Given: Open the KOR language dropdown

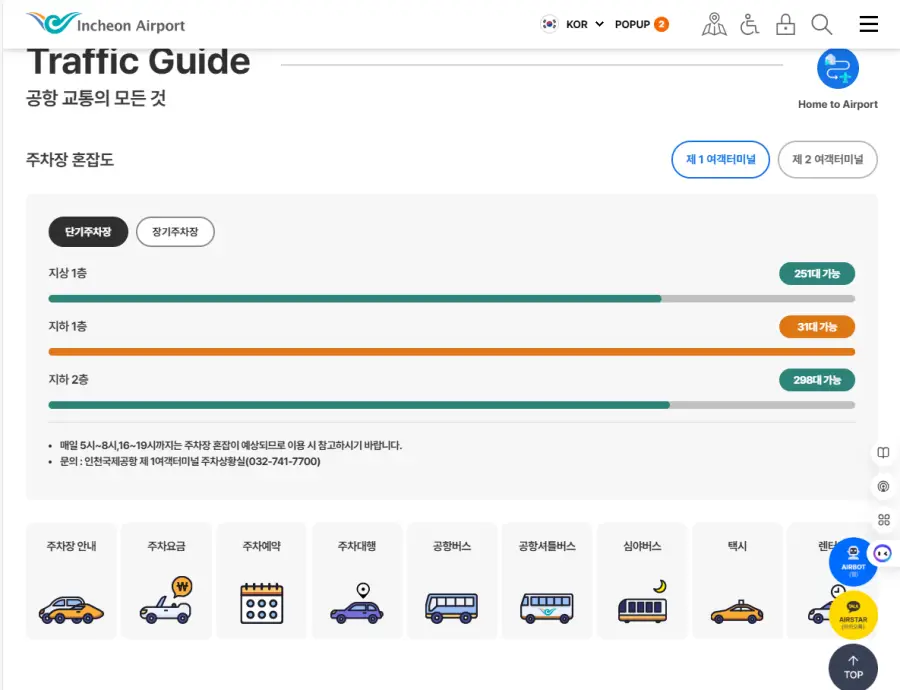Looking at the screenshot, I should point(584,24).
